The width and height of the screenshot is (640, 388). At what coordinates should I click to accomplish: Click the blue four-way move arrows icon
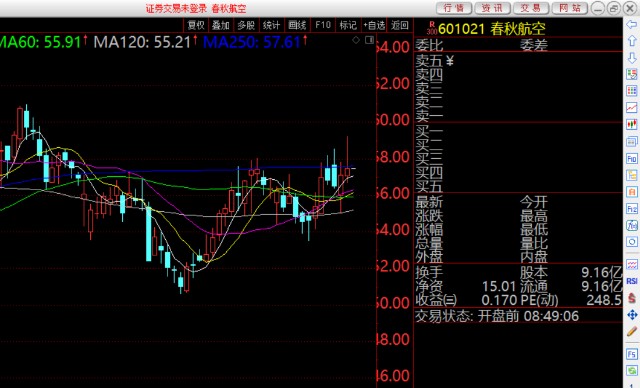pos(631,315)
